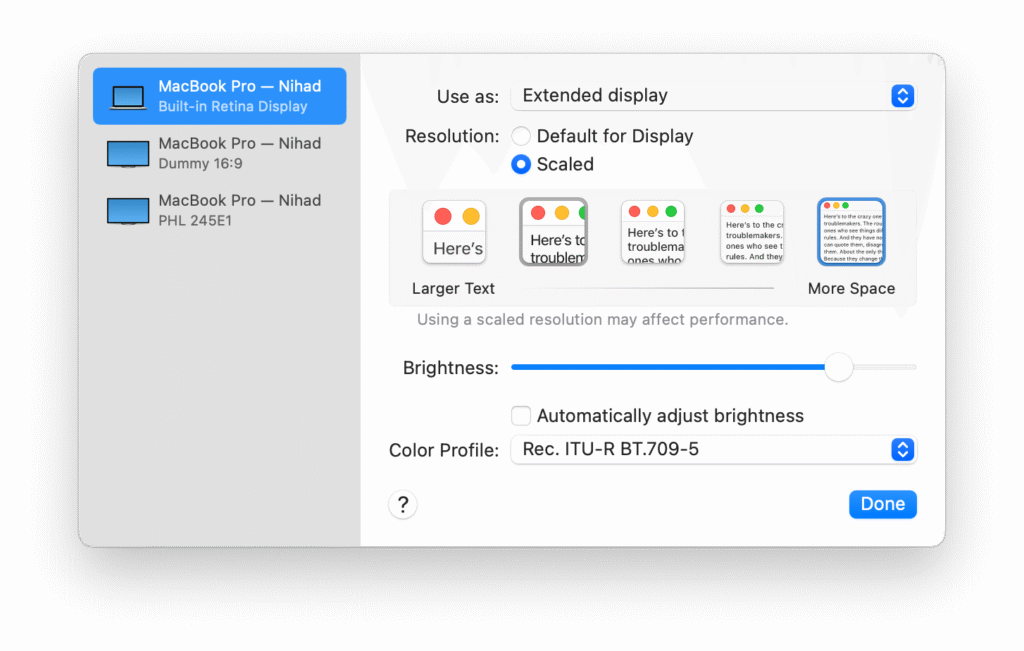Viewport: 1024px width, 651px height.
Task: Open the Color Profile dropdown
Action: [x=713, y=450]
